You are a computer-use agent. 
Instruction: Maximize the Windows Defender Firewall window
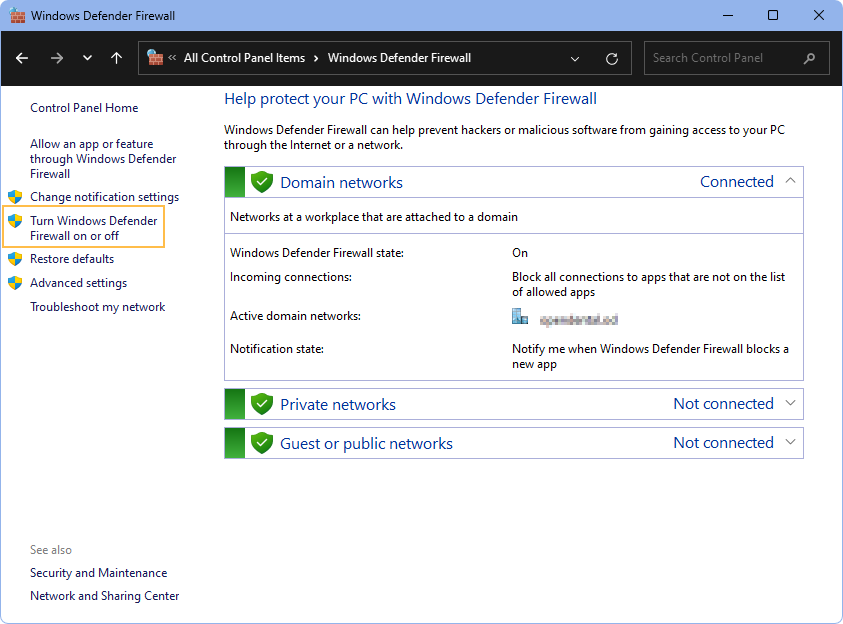point(773,16)
